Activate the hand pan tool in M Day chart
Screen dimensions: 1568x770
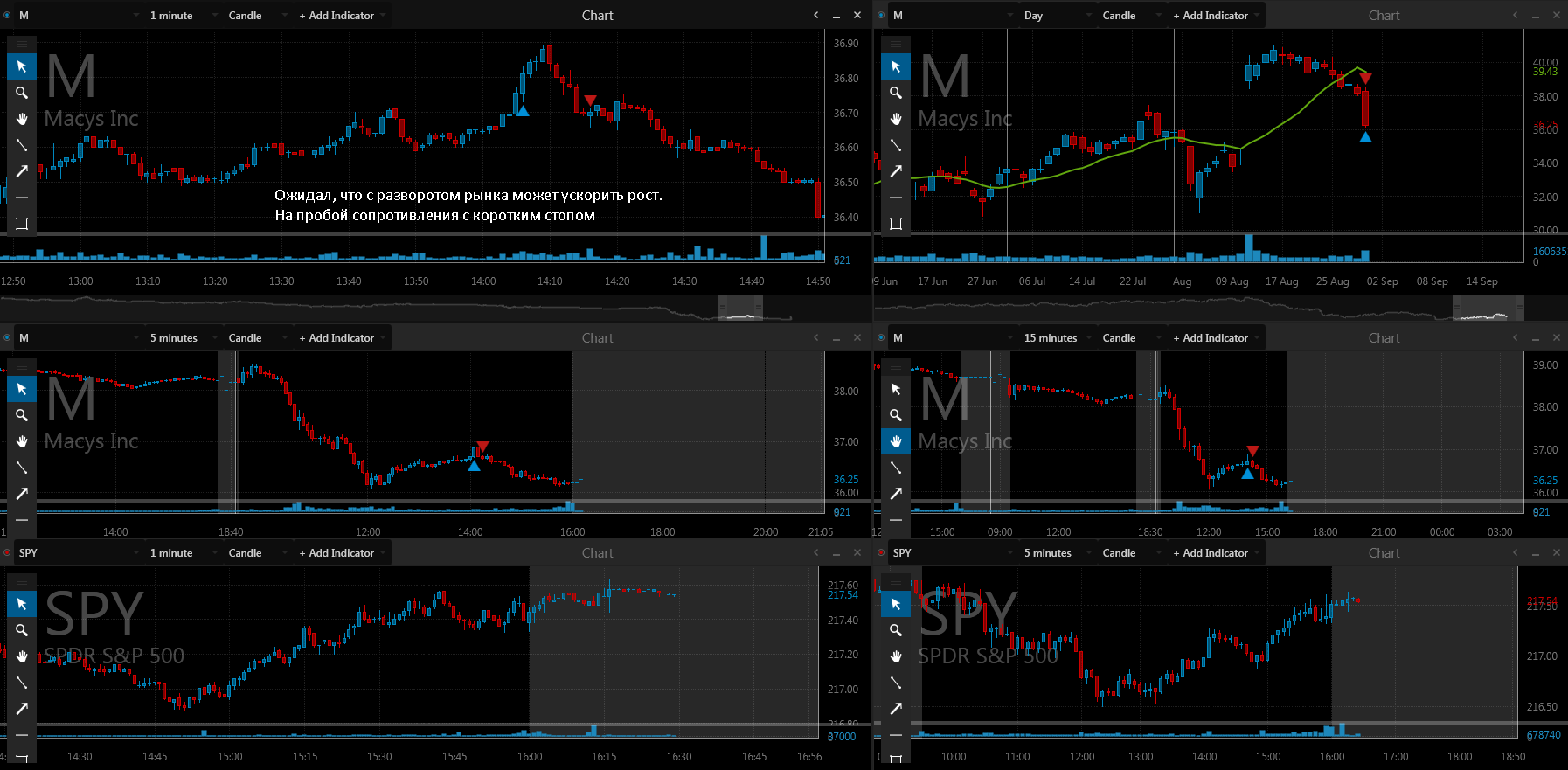(896, 119)
